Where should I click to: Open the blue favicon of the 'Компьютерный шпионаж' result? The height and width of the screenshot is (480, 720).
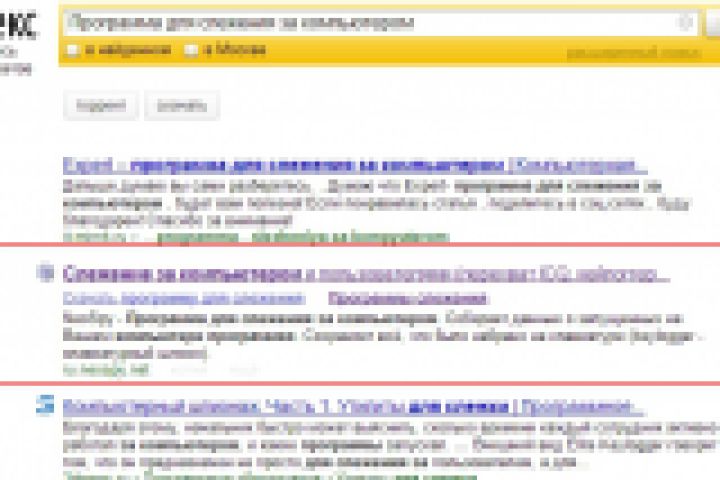(x=45, y=406)
